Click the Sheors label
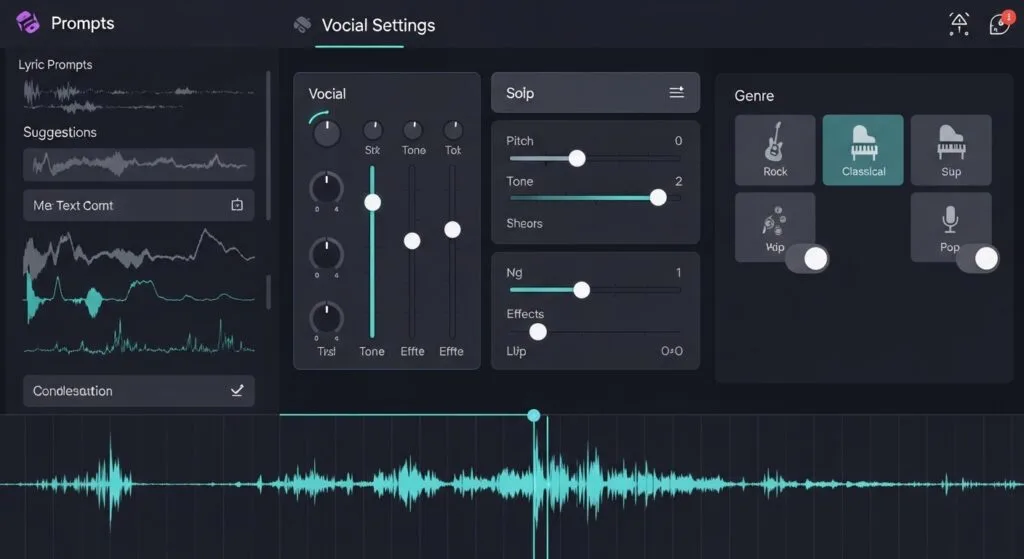Image resolution: width=1024 pixels, height=559 pixels. [524, 223]
